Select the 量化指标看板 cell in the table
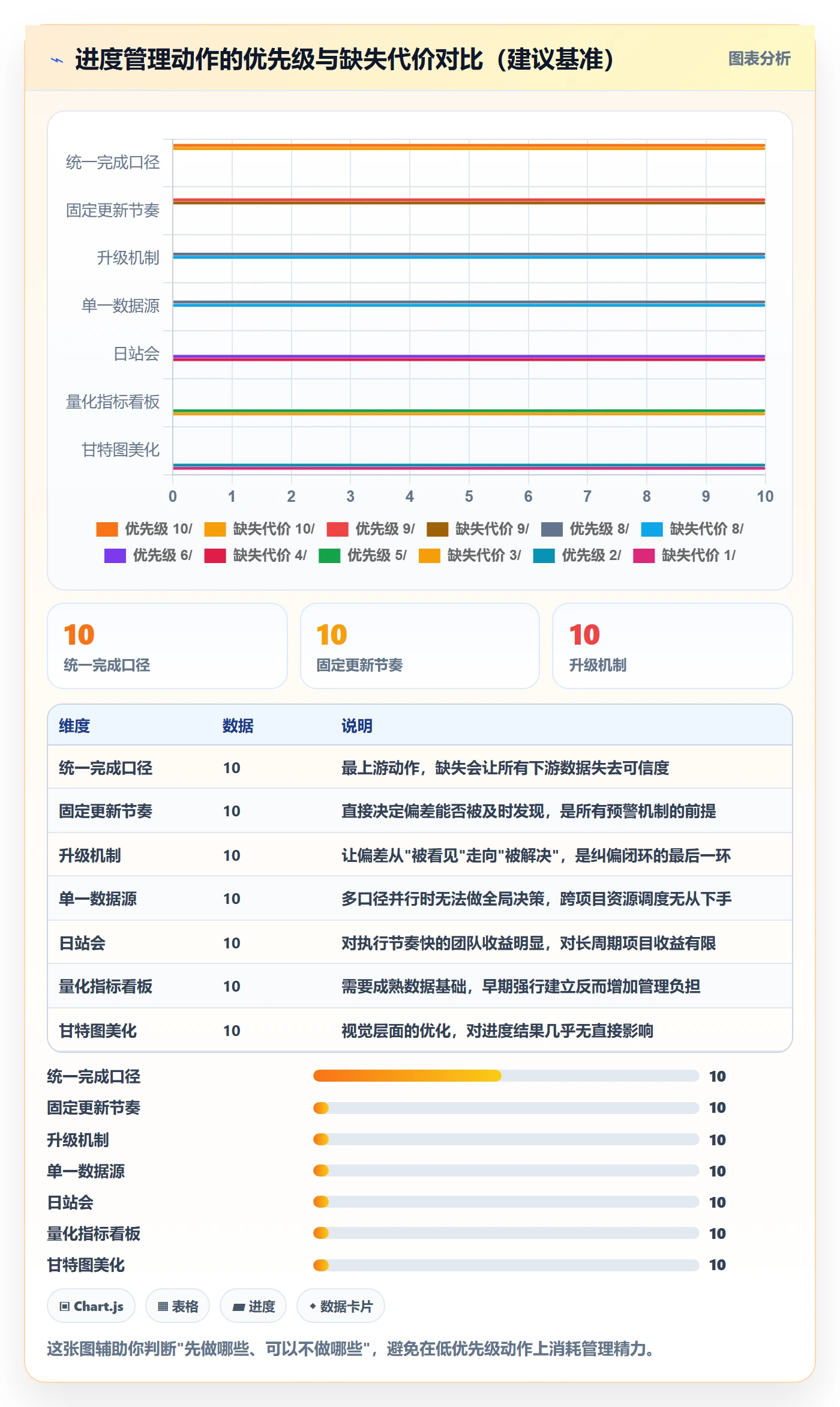The image size is (840, 1407). (x=106, y=986)
